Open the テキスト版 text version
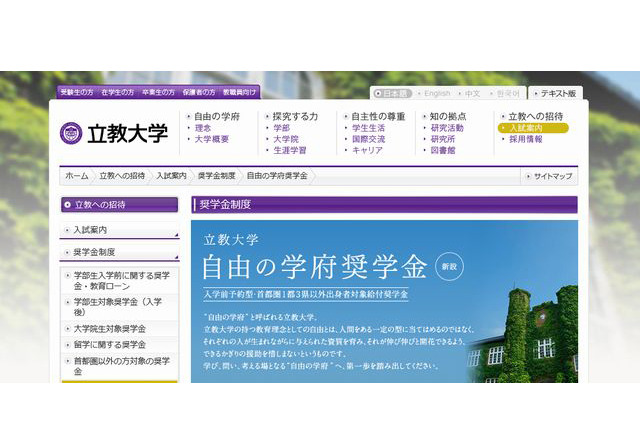The image size is (640, 426). [x=555, y=93]
